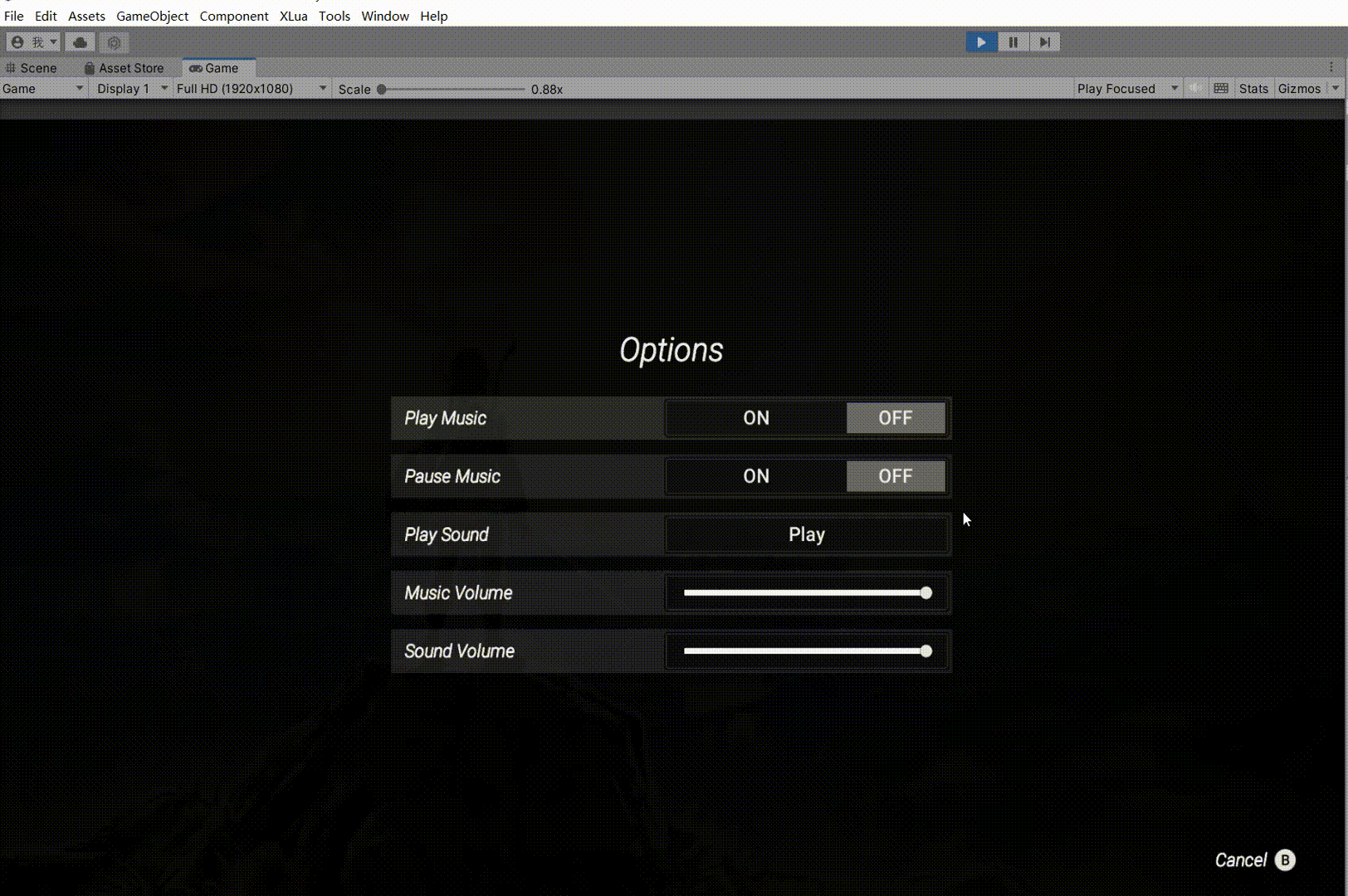Open Unity account settings
The image size is (1348, 896).
31,41
